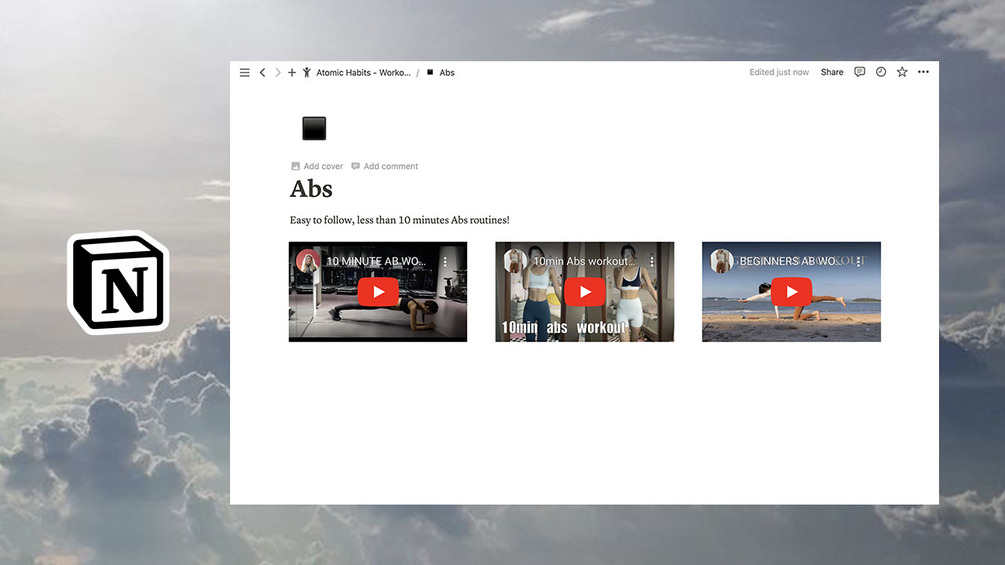Screen dimensions: 1005x565
Task: Click the Edited just now label
Action: [x=779, y=72]
